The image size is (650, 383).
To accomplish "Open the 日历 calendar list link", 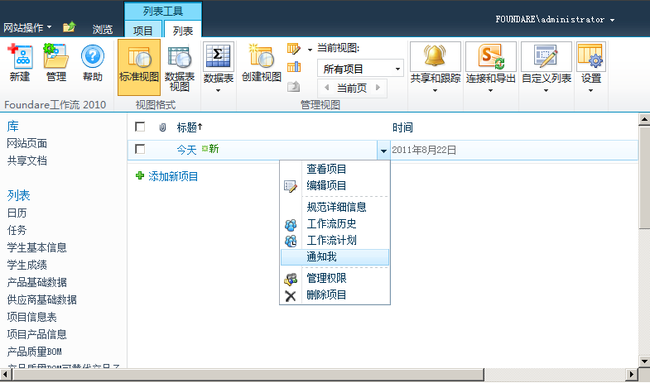I will tap(17, 213).
